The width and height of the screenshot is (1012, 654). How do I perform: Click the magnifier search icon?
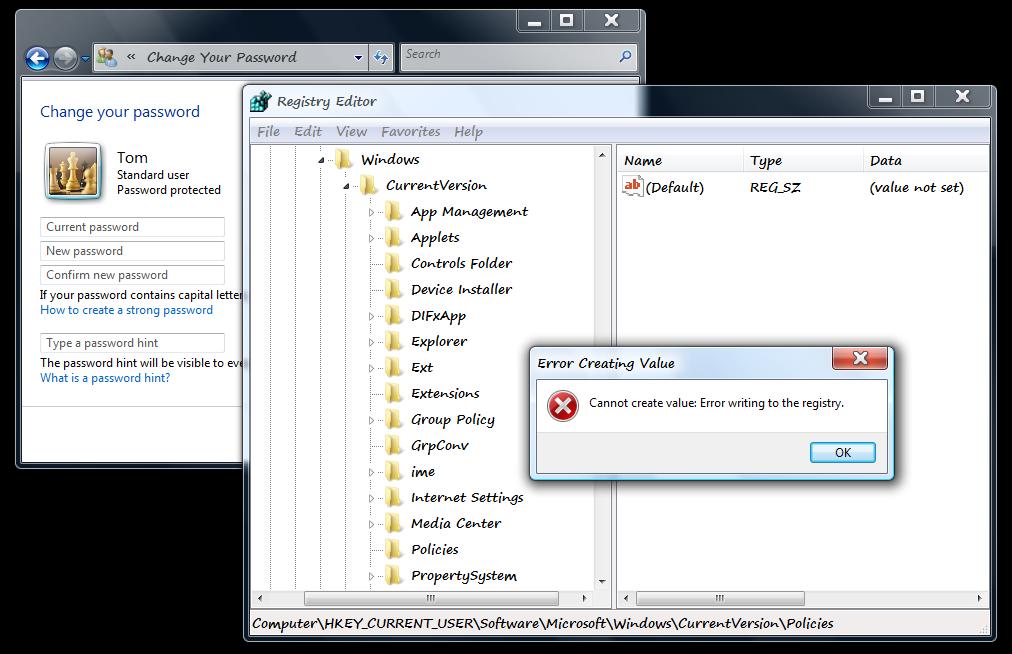625,57
